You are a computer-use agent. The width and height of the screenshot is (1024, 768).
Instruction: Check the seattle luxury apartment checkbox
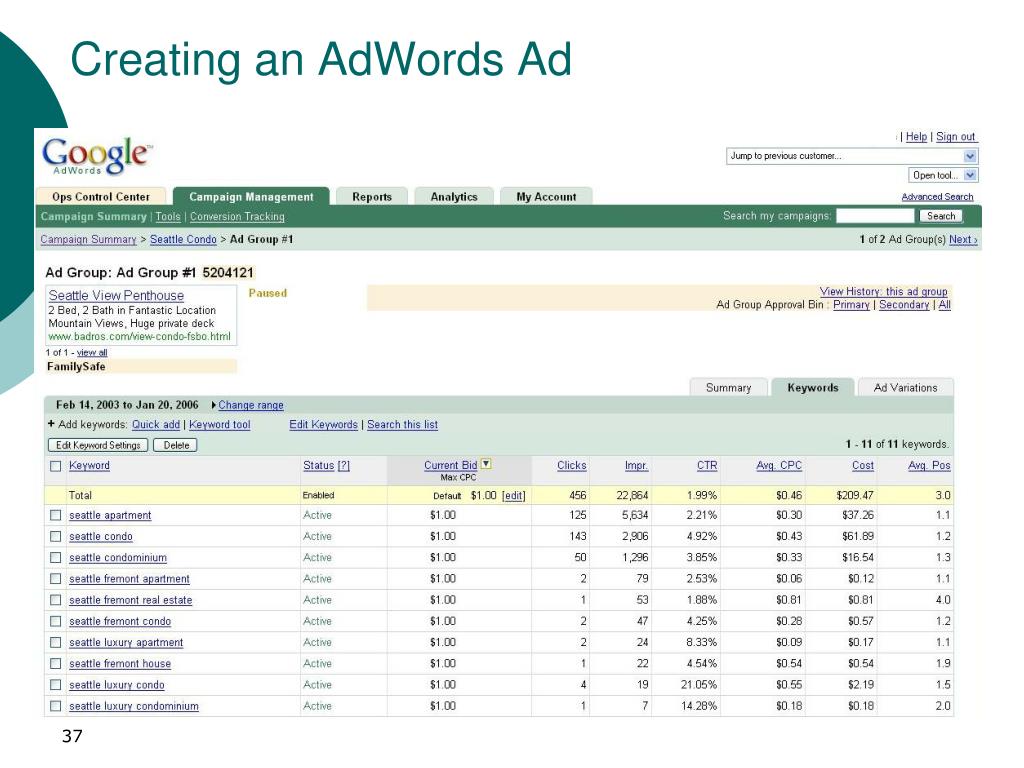pyautogui.click(x=56, y=643)
